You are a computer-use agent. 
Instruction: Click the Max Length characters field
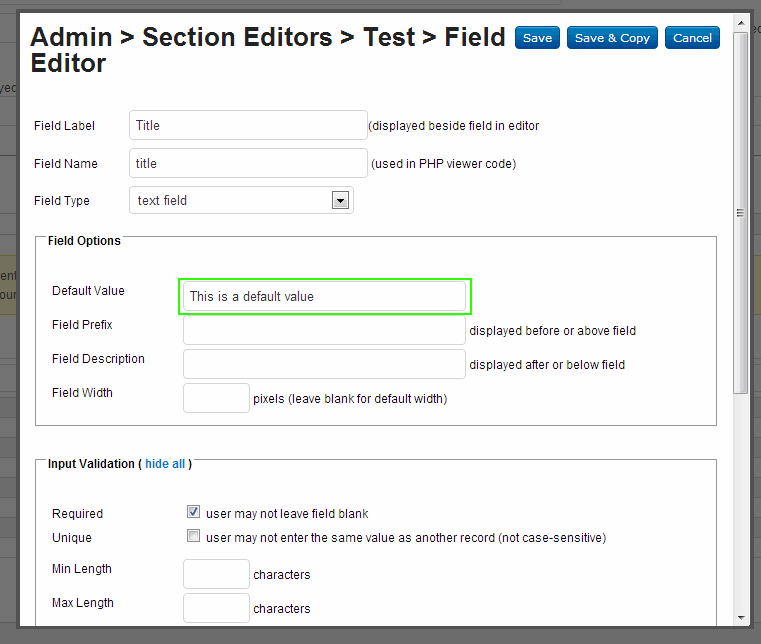pyautogui.click(x=216, y=608)
